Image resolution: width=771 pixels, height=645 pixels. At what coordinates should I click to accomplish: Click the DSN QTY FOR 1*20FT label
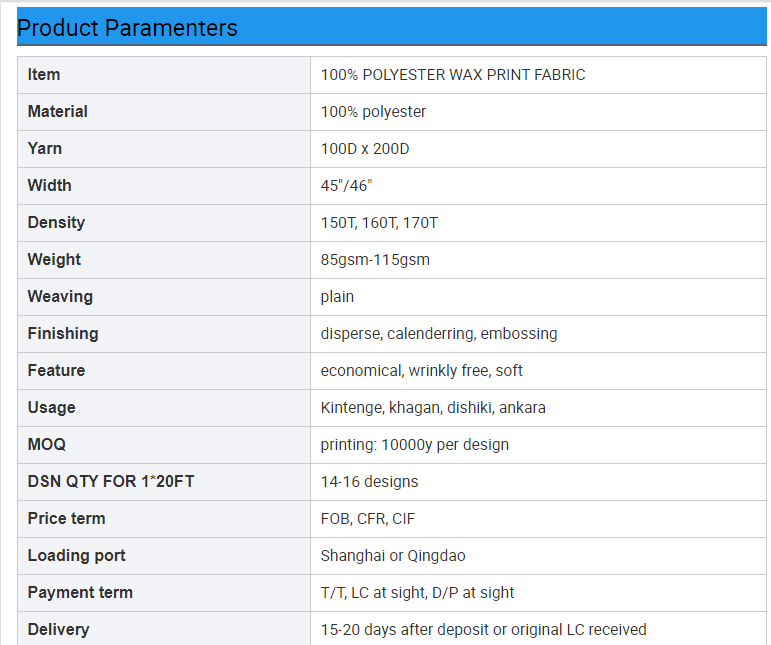tap(111, 482)
